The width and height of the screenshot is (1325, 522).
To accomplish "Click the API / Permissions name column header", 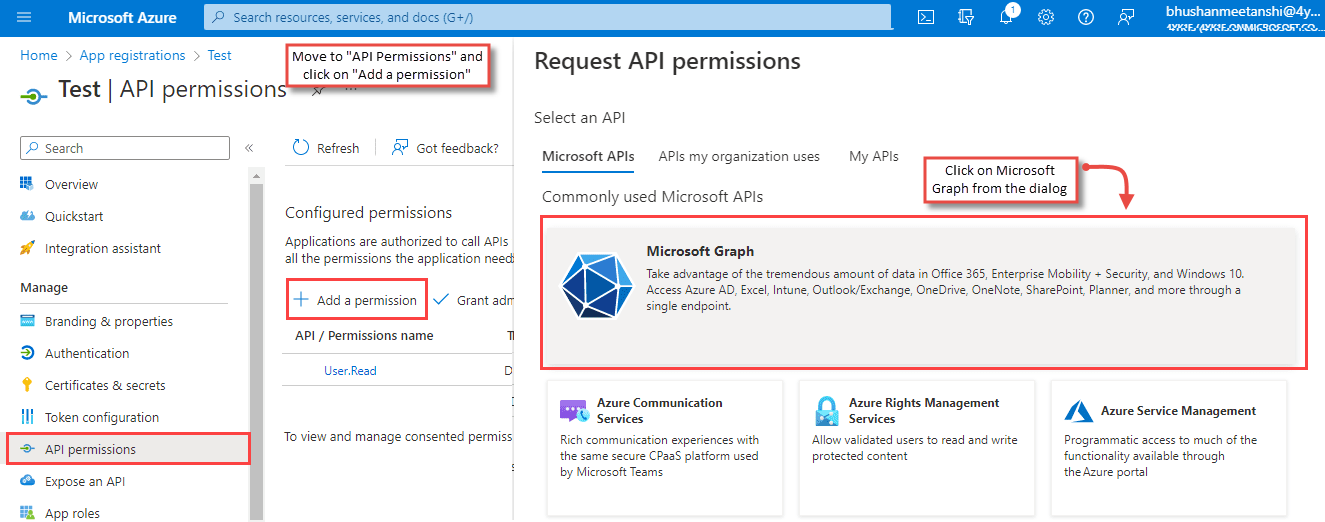I will [364, 335].
